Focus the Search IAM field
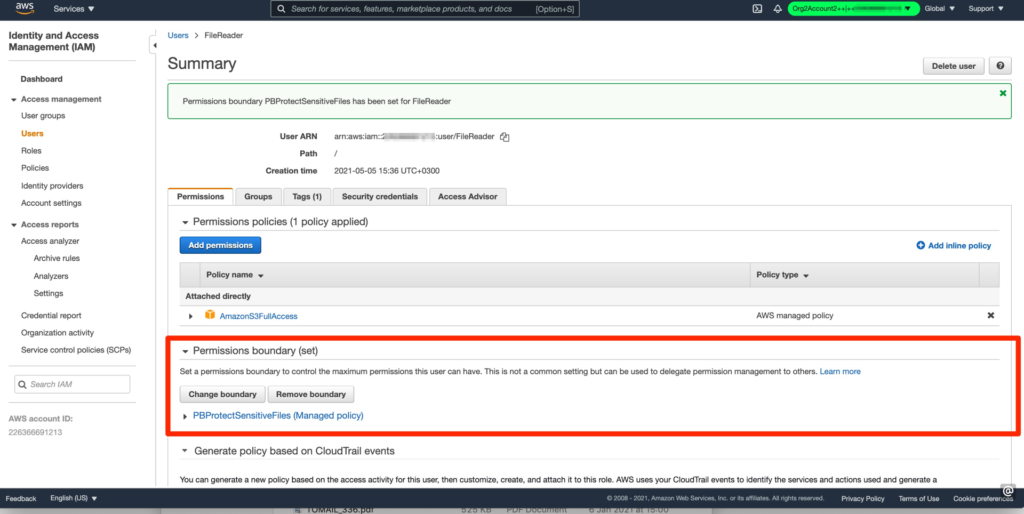Viewport: 1024px width, 514px height. point(72,385)
